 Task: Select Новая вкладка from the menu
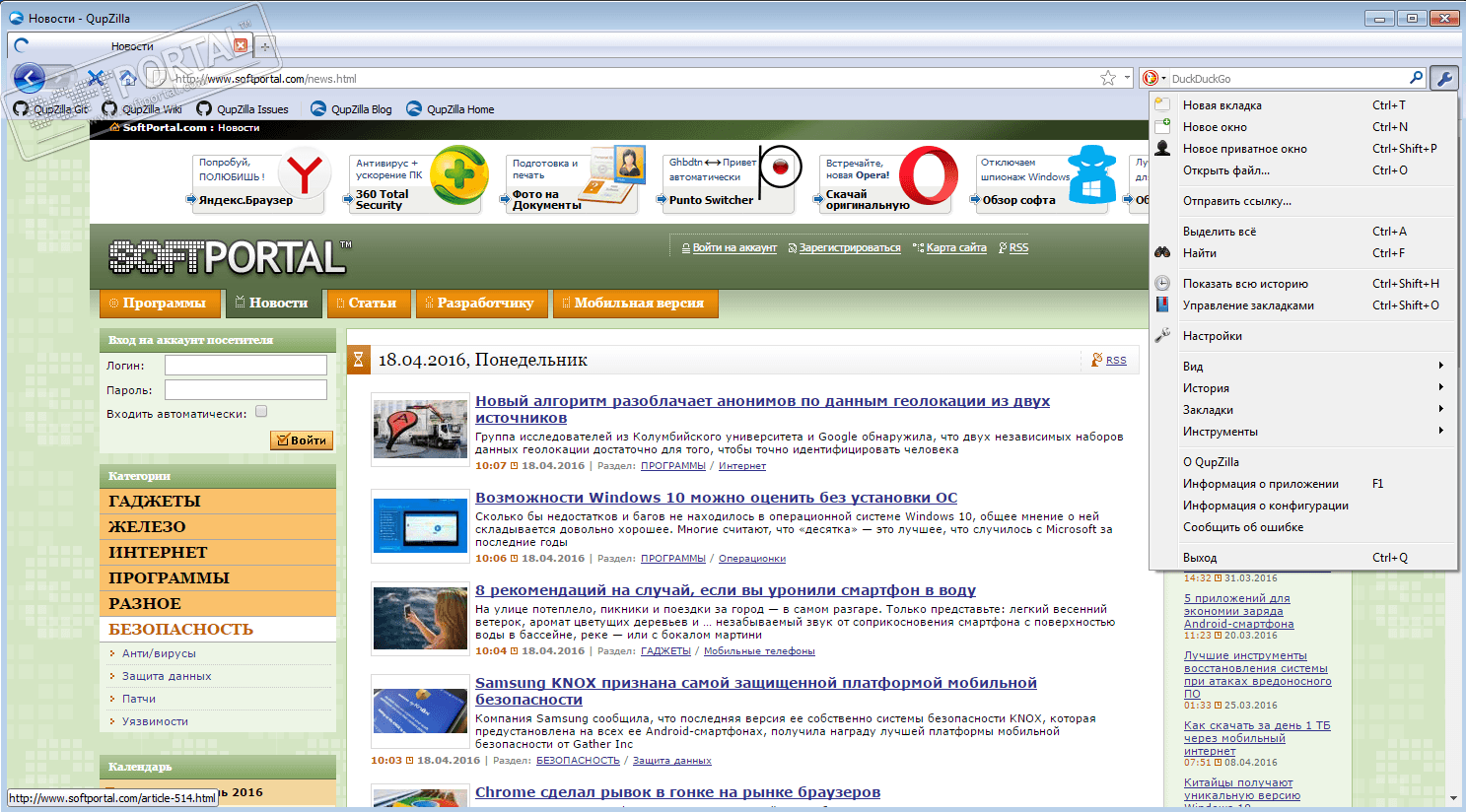pyautogui.click(x=1303, y=105)
